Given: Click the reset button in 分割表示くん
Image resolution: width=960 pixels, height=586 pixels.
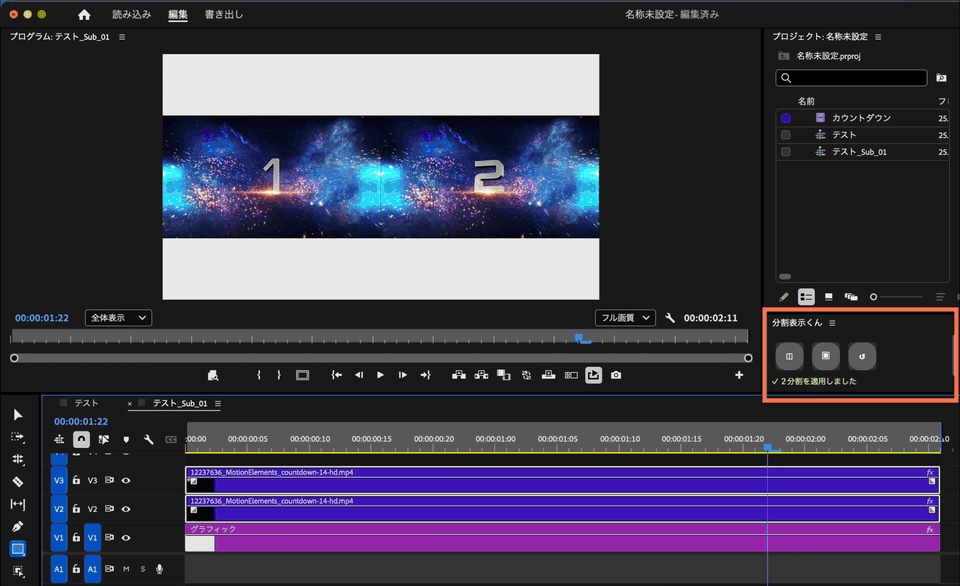Looking at the screenshot, I should click(x=862, y=356).
